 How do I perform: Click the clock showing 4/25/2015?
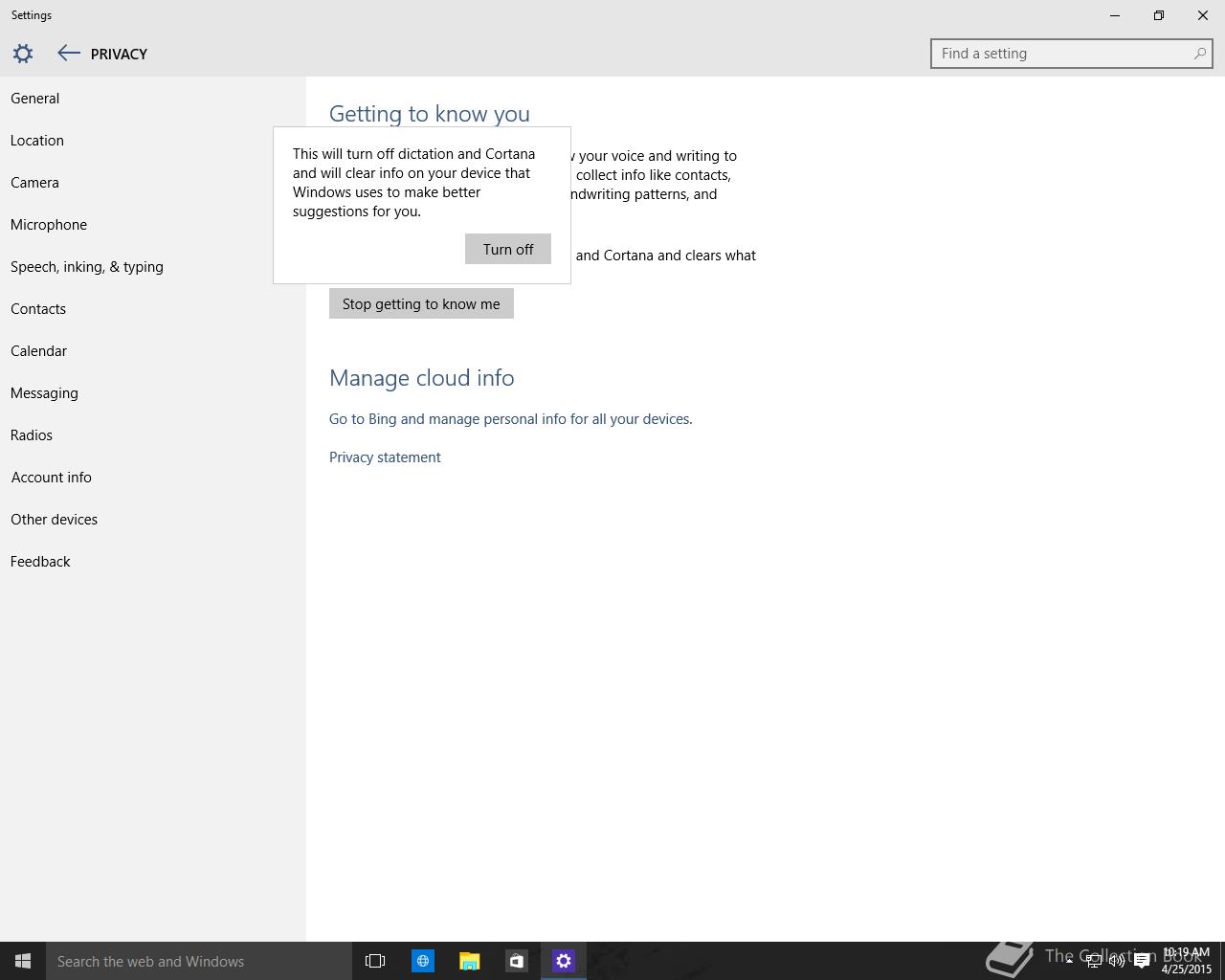point(1187,961)
